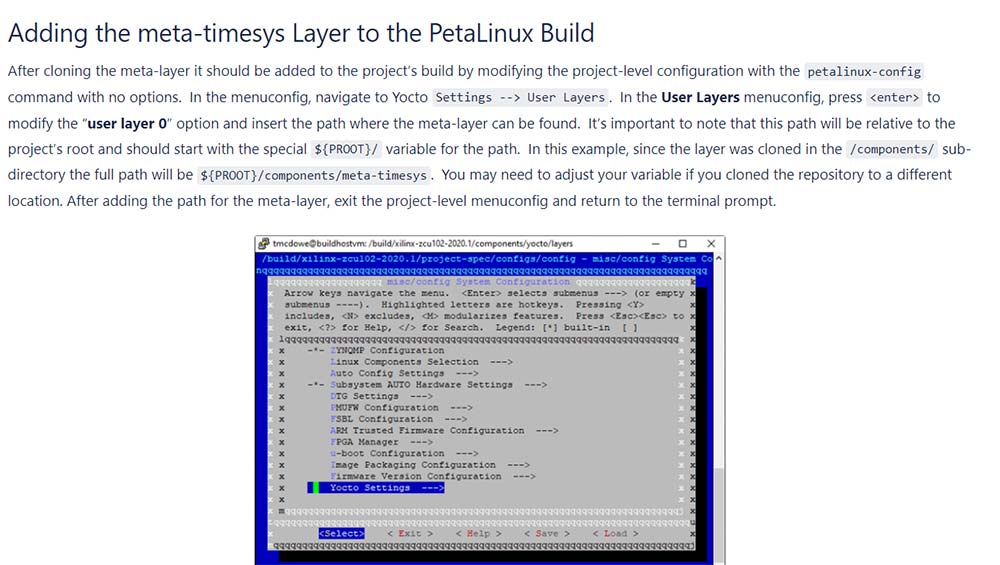This screenshot has width=1000, height=565.
Task: Open Image Packaging Configuration submenu
Action: click(429, 465)
